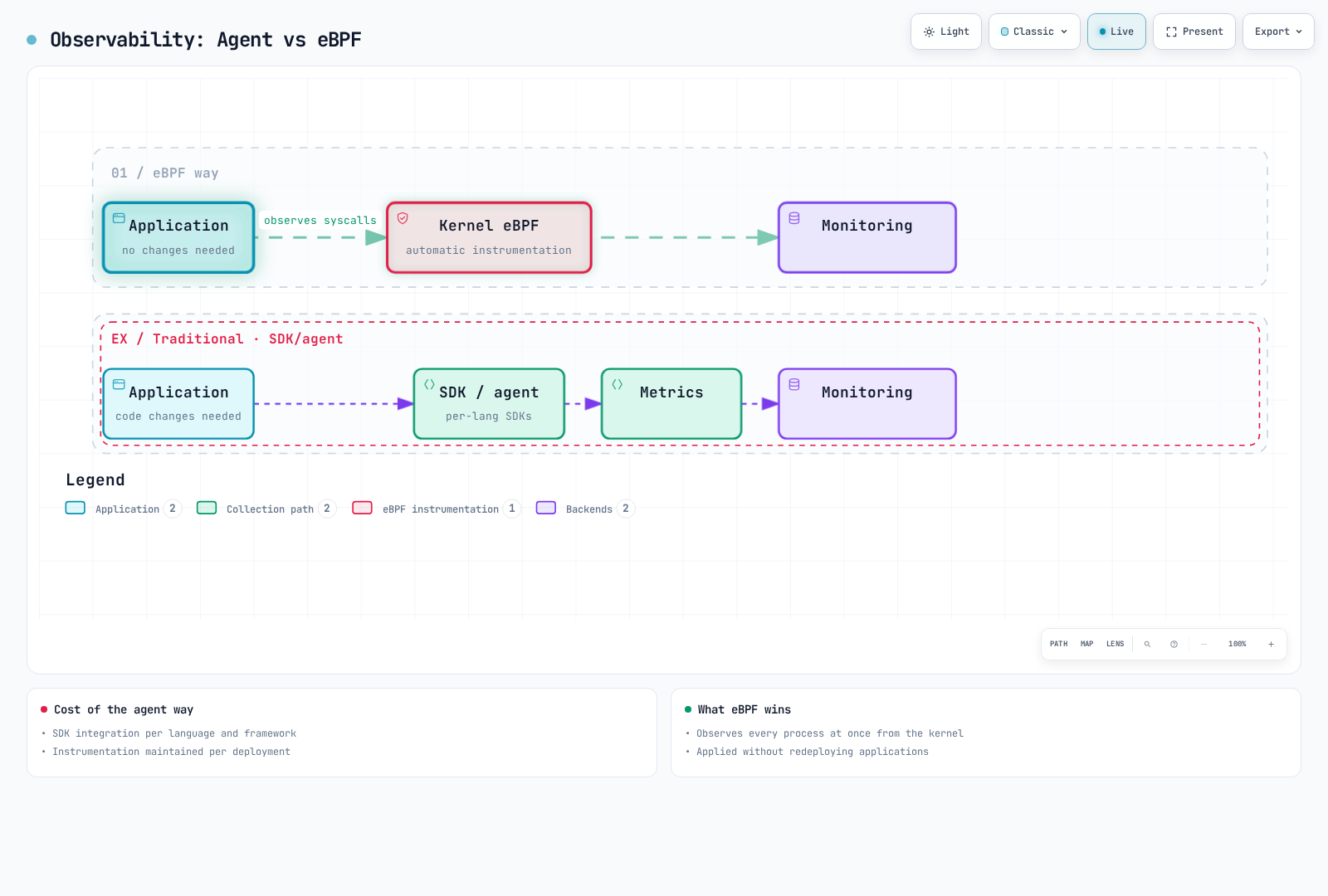Click the window icon on eBPF-way Application node
The height and width of the screenshot is (896, 1328).
(x=119, y=218)
